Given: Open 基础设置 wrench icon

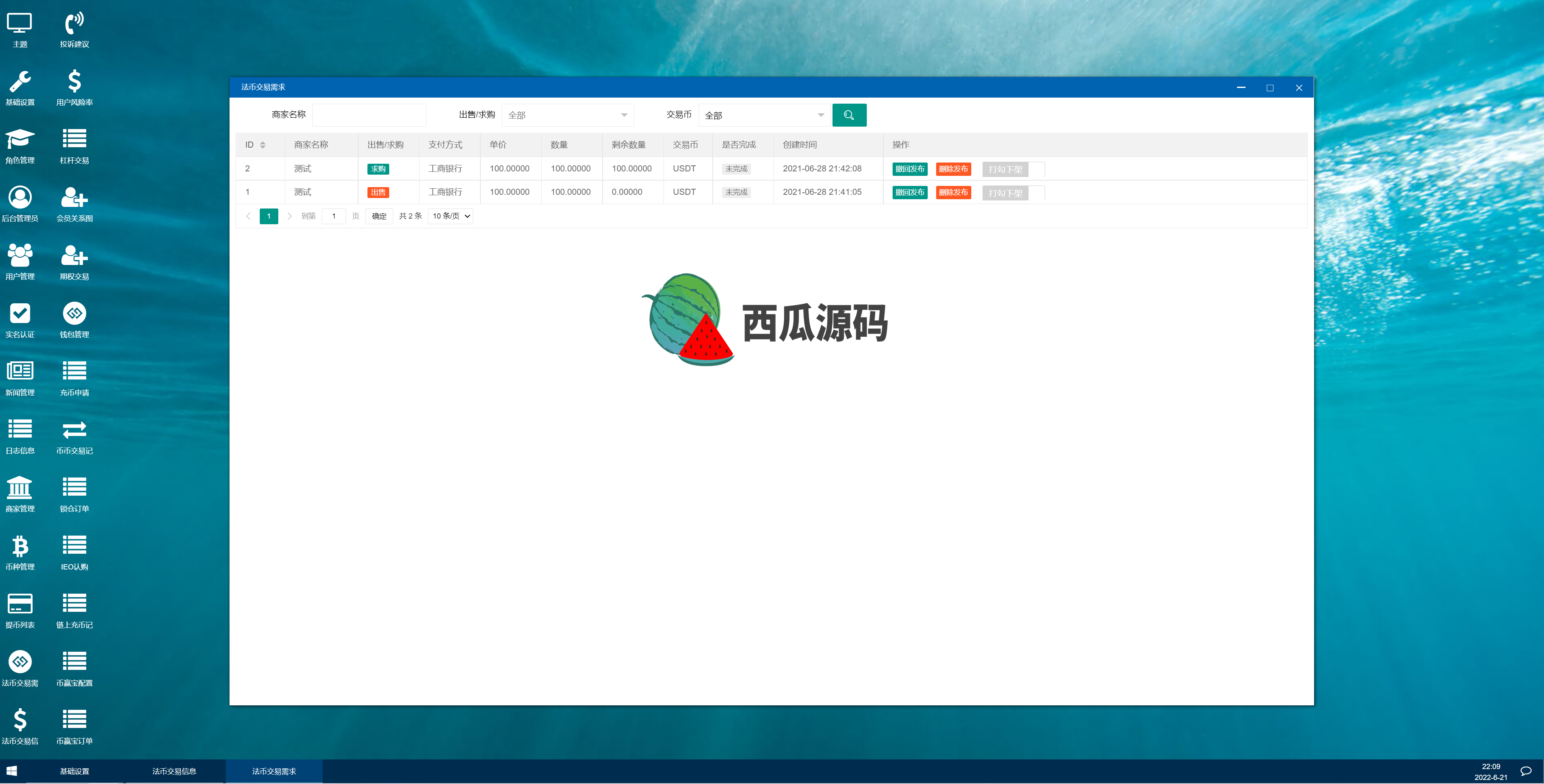Looking at the screenshot, I should coord(20,88).
